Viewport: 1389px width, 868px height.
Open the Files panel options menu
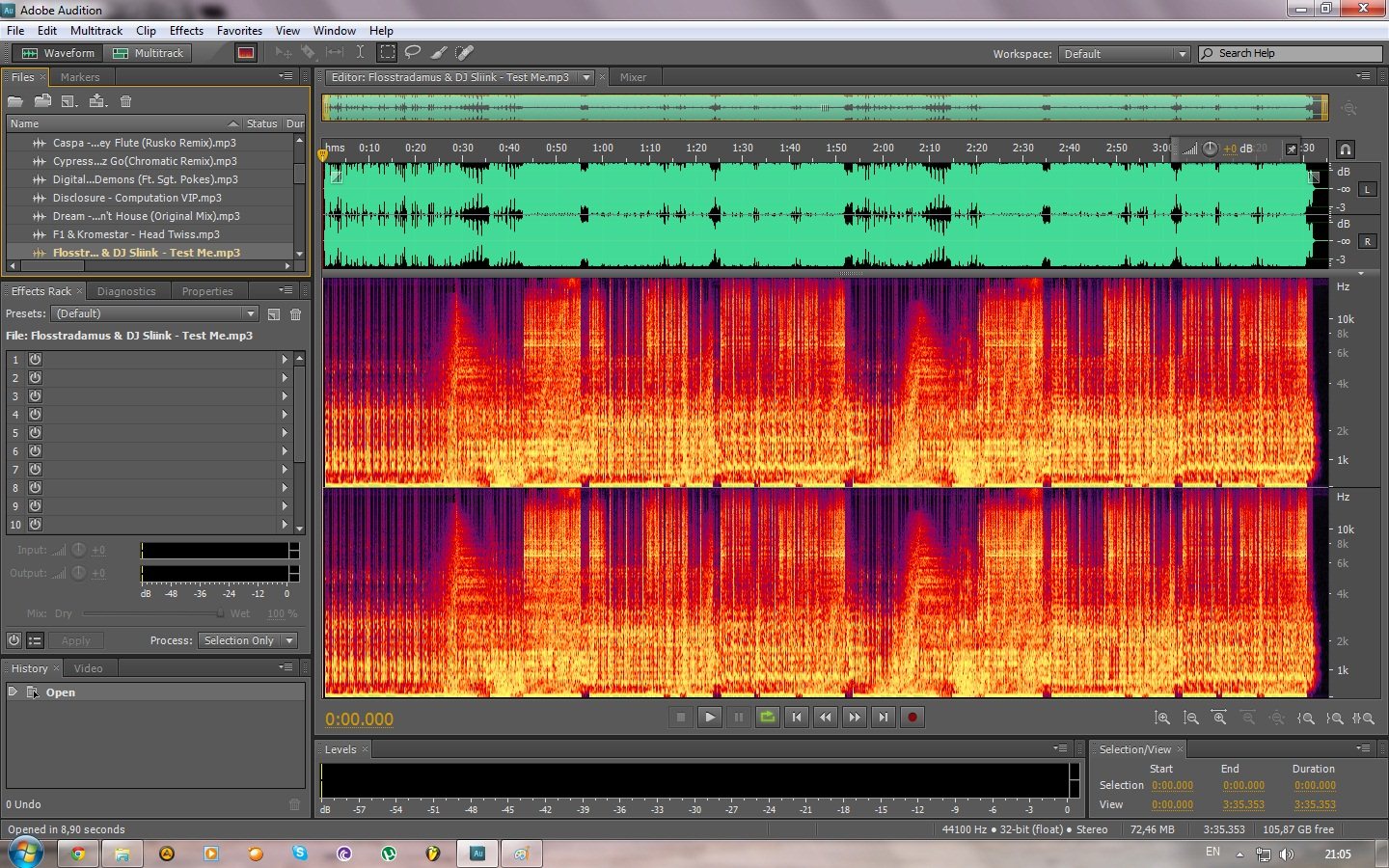286,76
